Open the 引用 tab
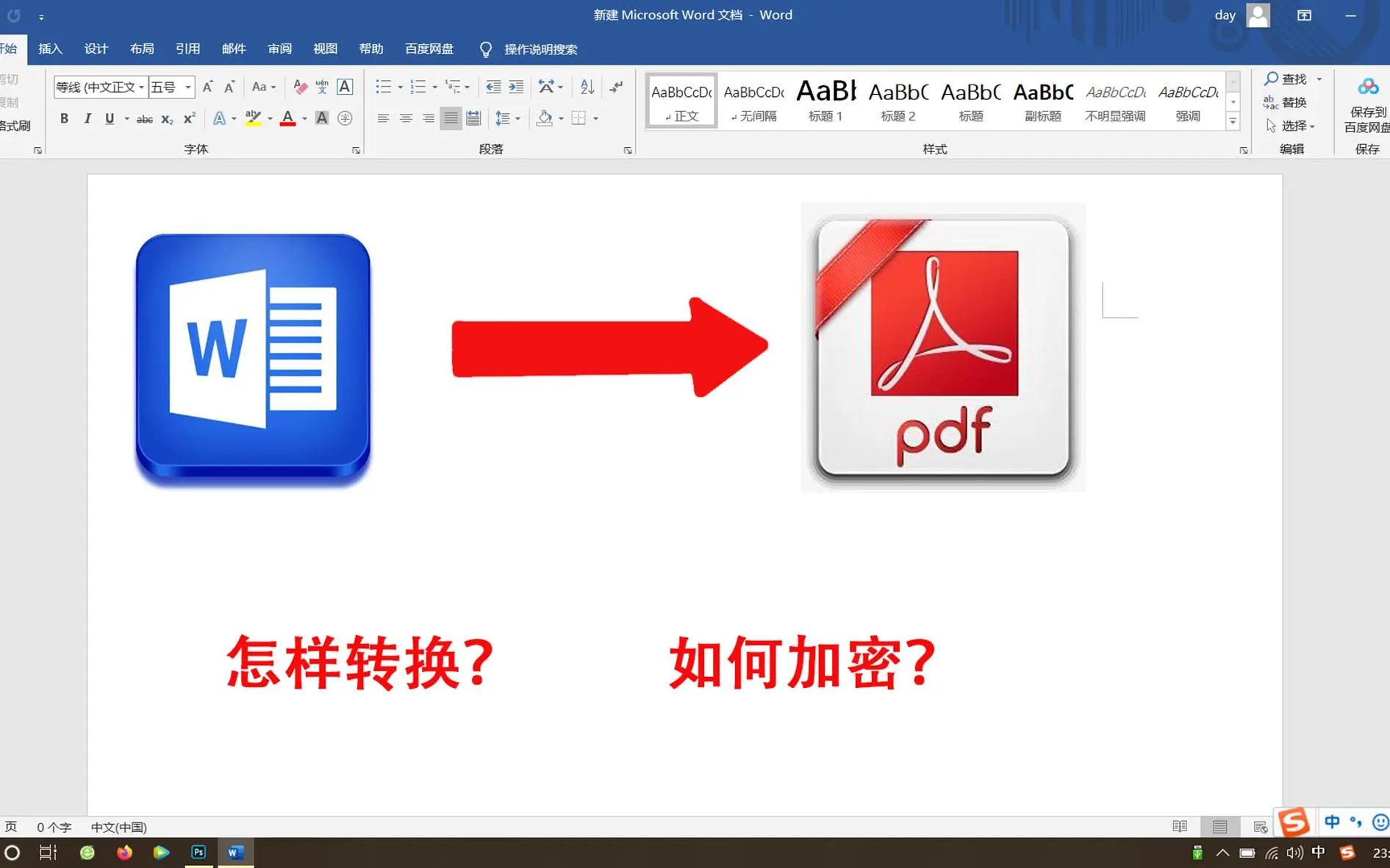 (x=188, y=49)
